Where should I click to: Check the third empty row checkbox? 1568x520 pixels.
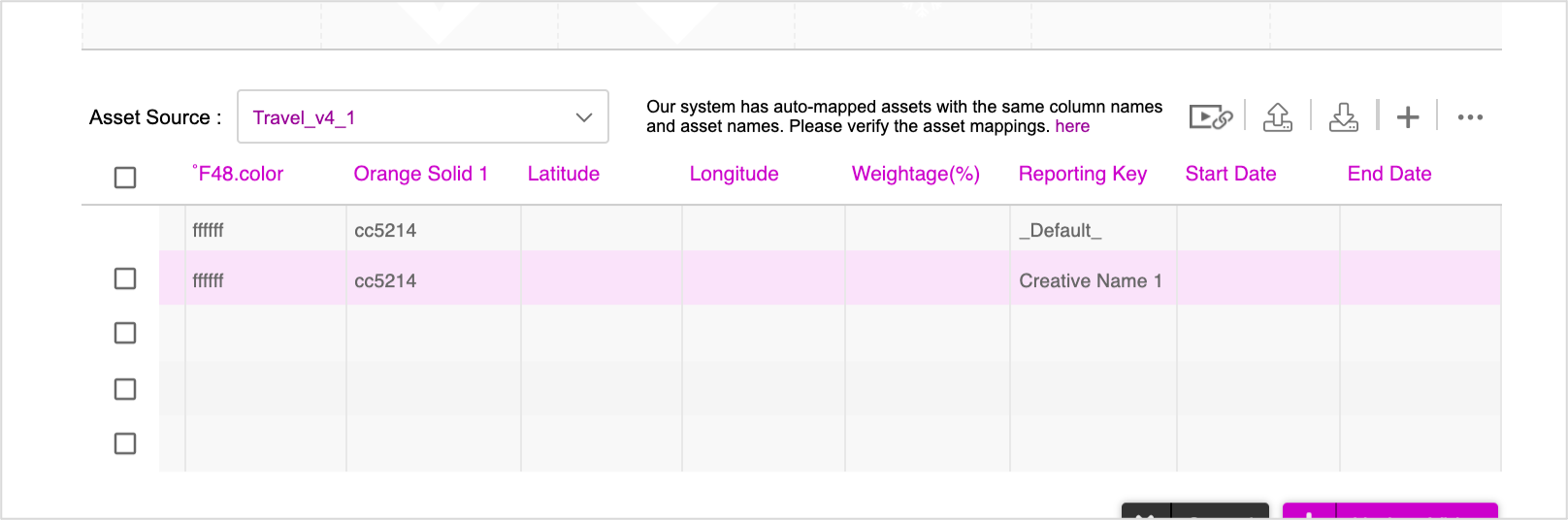click(125, 443)
